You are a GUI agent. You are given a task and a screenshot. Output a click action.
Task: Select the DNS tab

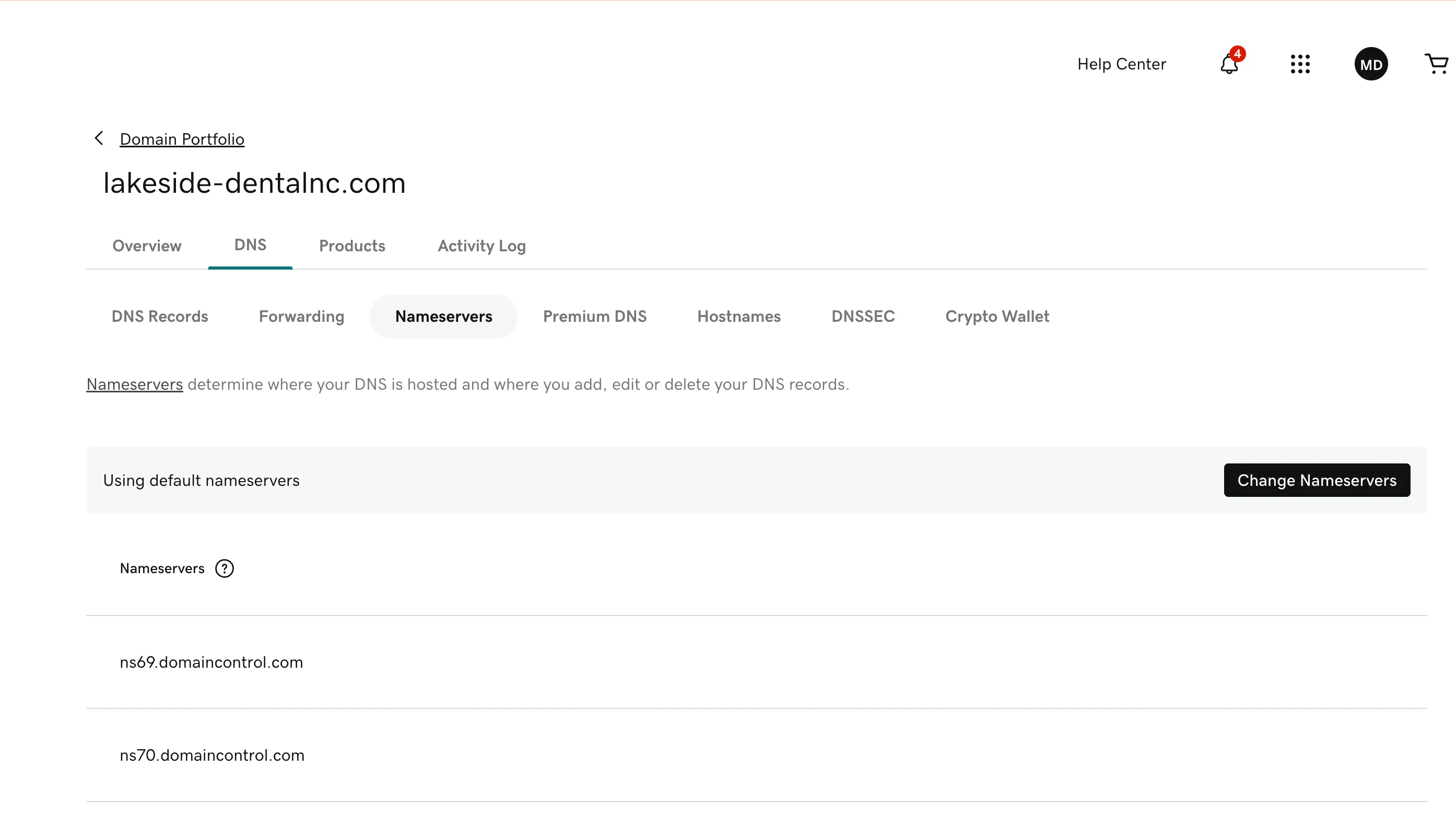pos(250,245)
